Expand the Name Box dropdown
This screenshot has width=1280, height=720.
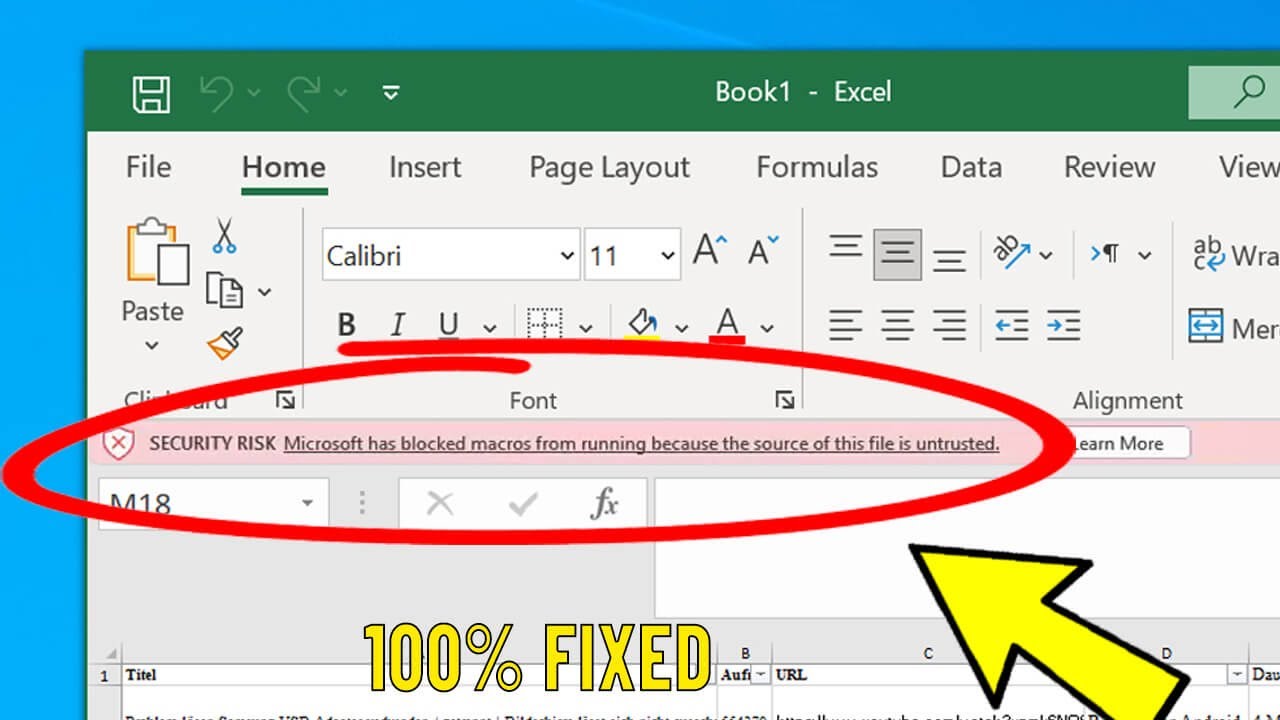[308, 503]
